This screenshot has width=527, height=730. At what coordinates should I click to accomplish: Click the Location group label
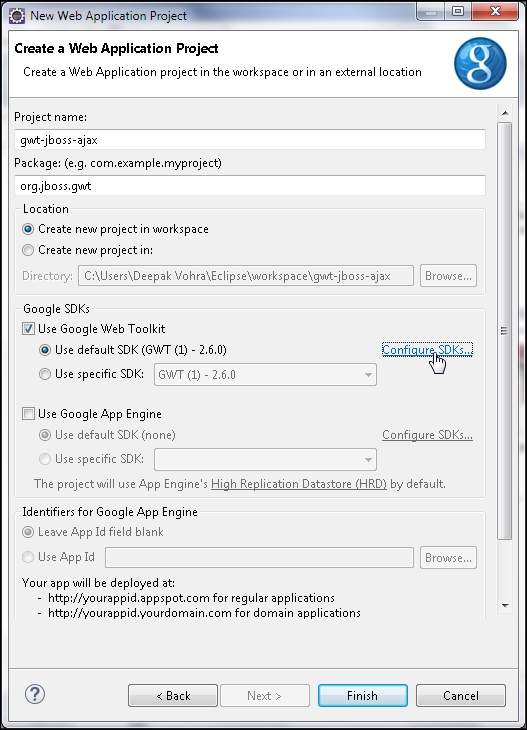tap(46, 209)
